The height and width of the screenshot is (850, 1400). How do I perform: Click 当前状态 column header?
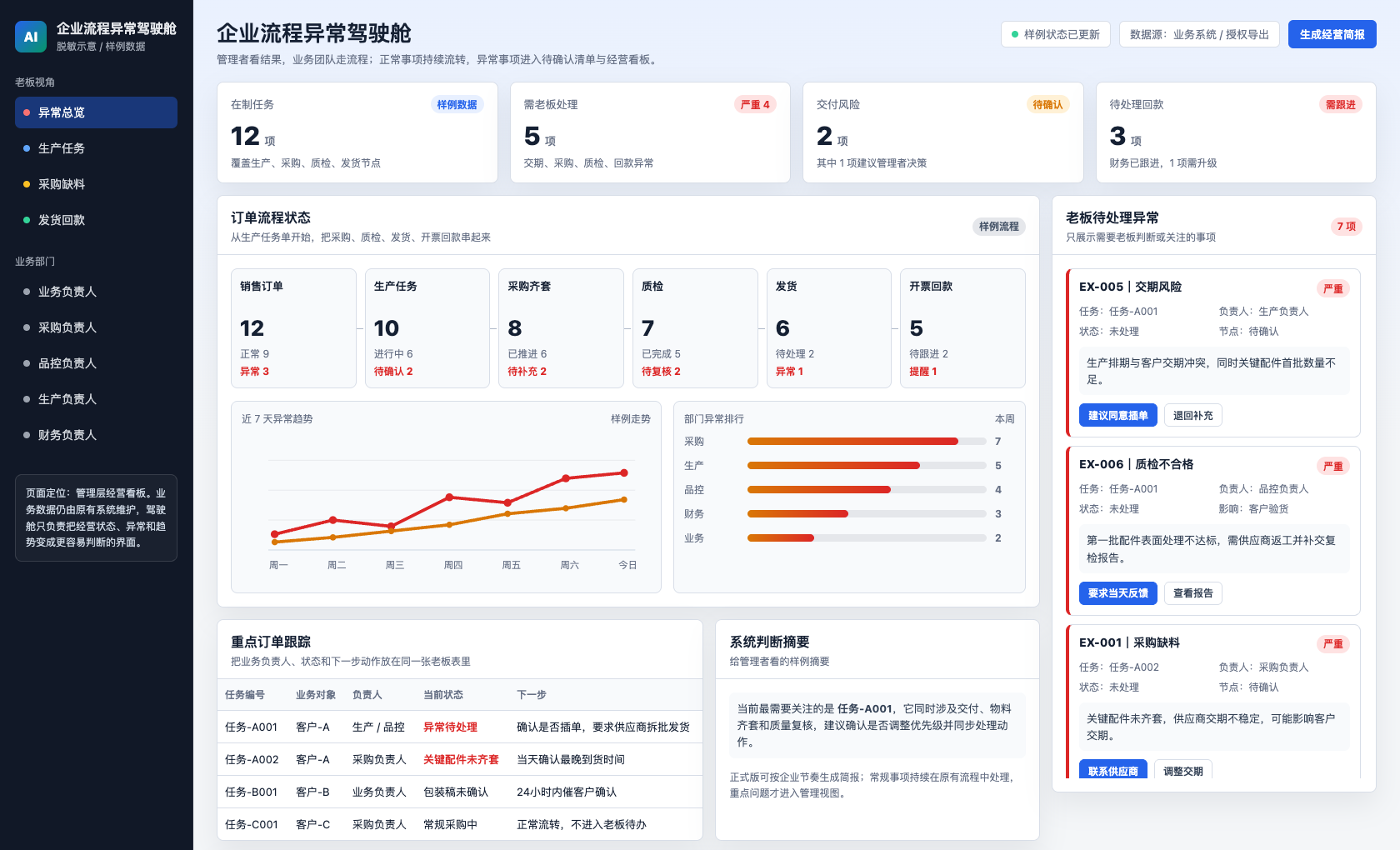pos(443,694)
